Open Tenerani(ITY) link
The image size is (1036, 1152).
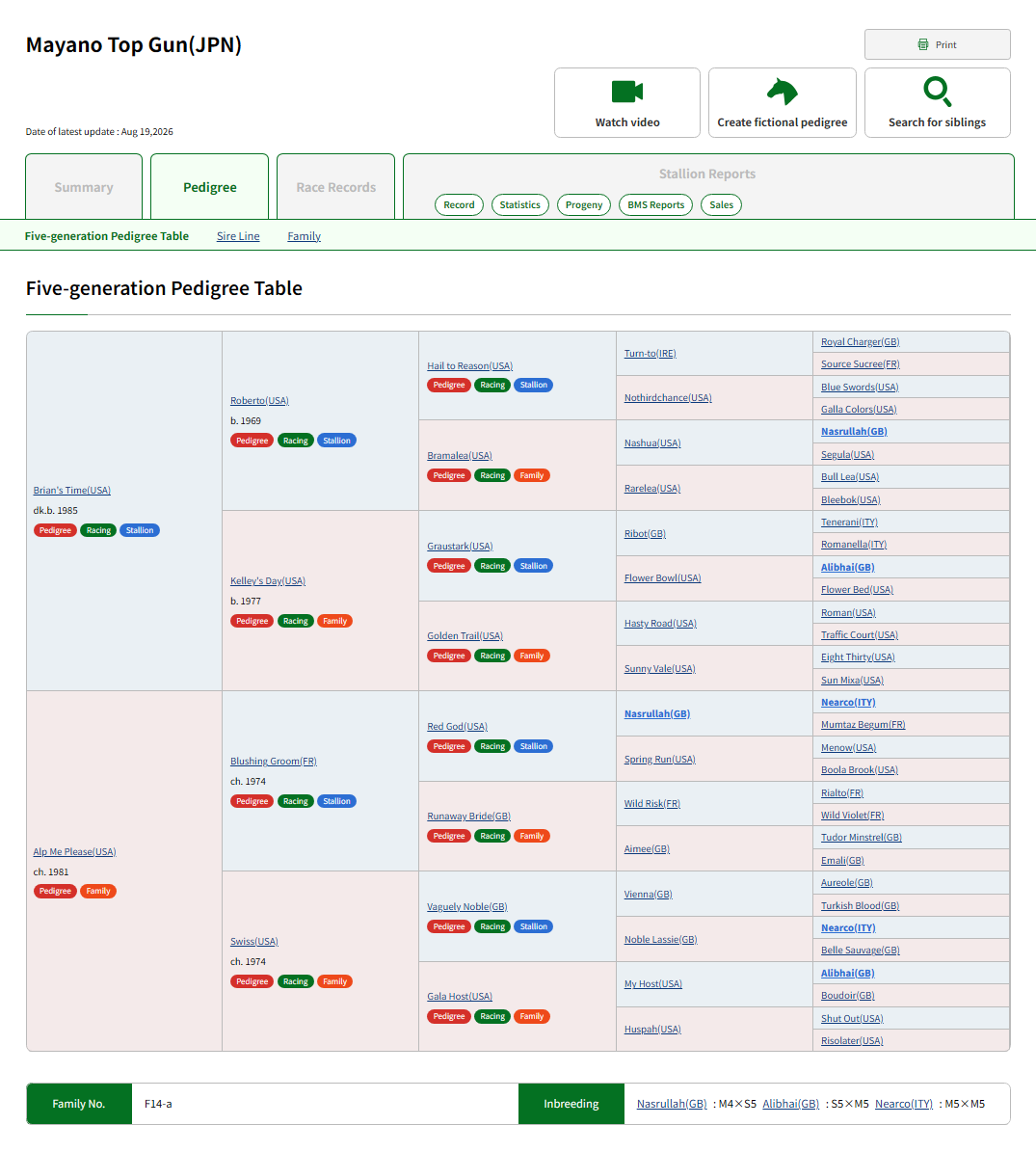(x=849, y=522)
